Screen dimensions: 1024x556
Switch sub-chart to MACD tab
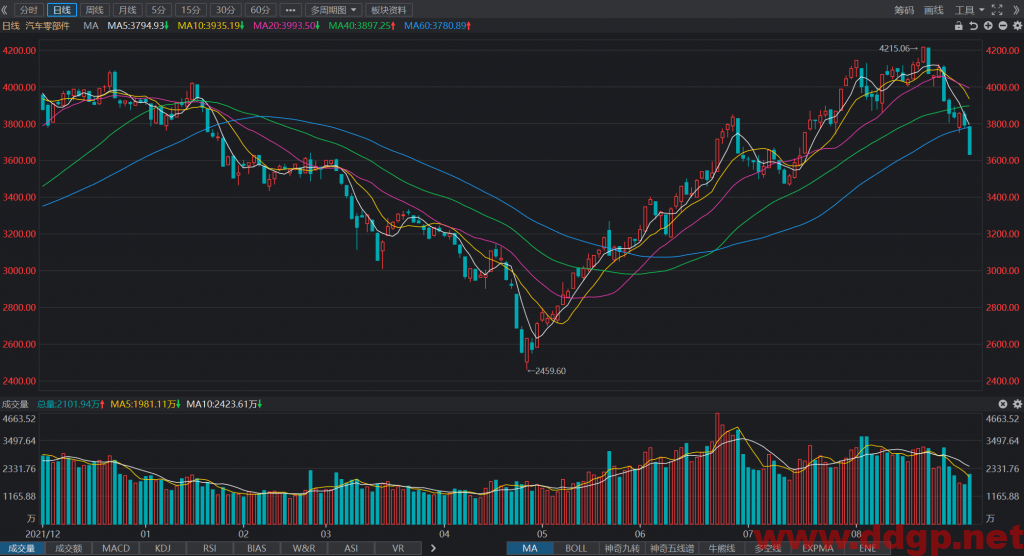116,548
